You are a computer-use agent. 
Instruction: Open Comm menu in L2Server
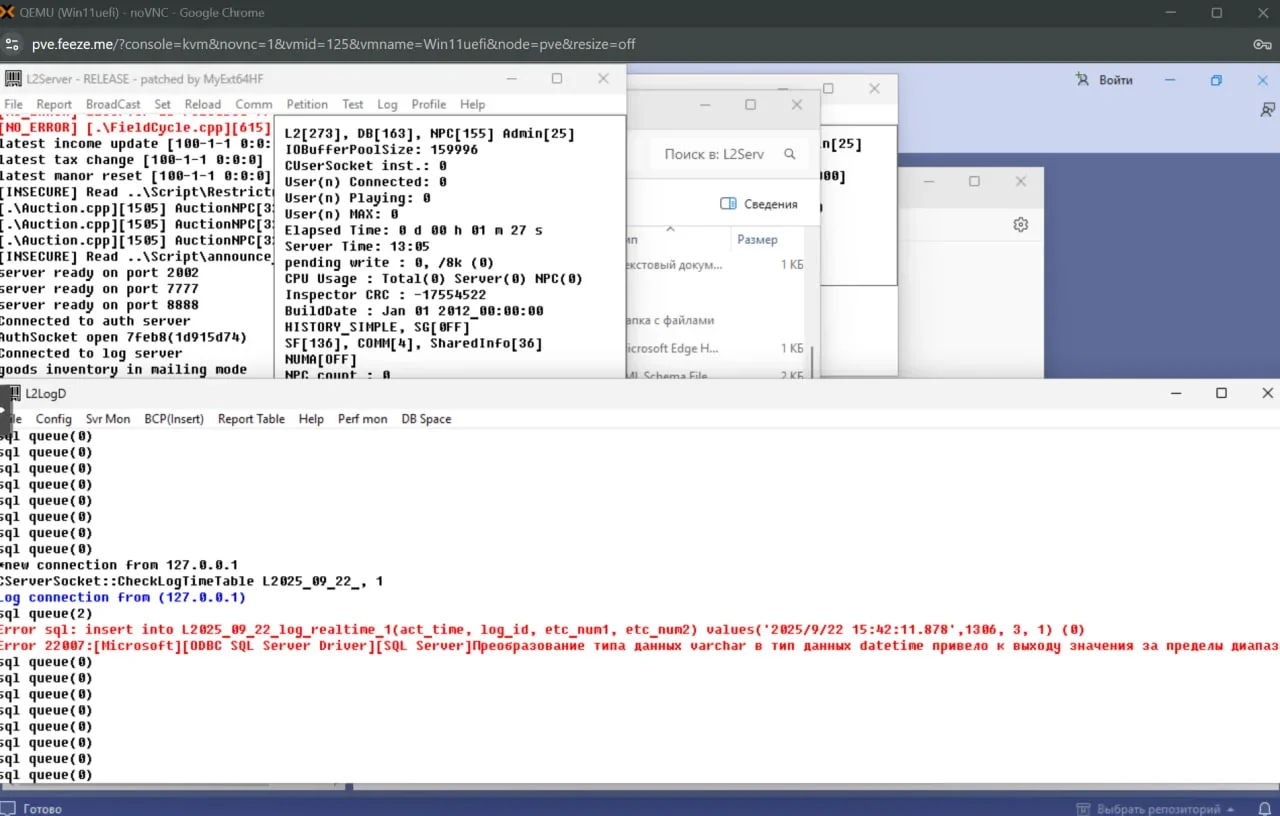pos(254,104)
